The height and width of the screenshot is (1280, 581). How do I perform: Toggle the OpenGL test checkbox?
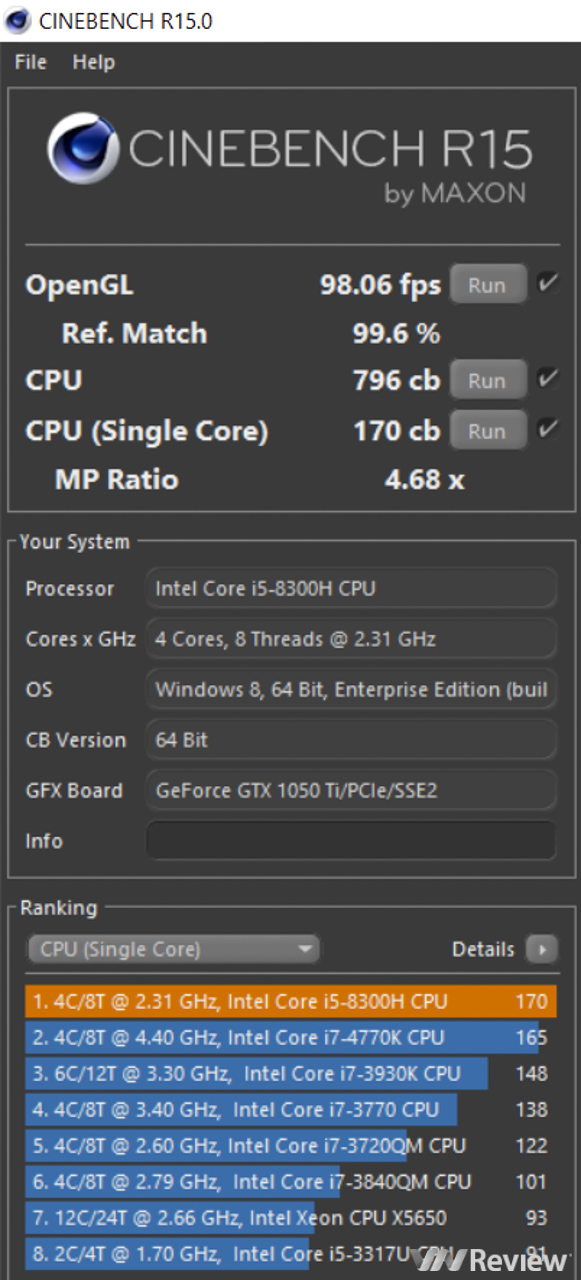(546, 283)
